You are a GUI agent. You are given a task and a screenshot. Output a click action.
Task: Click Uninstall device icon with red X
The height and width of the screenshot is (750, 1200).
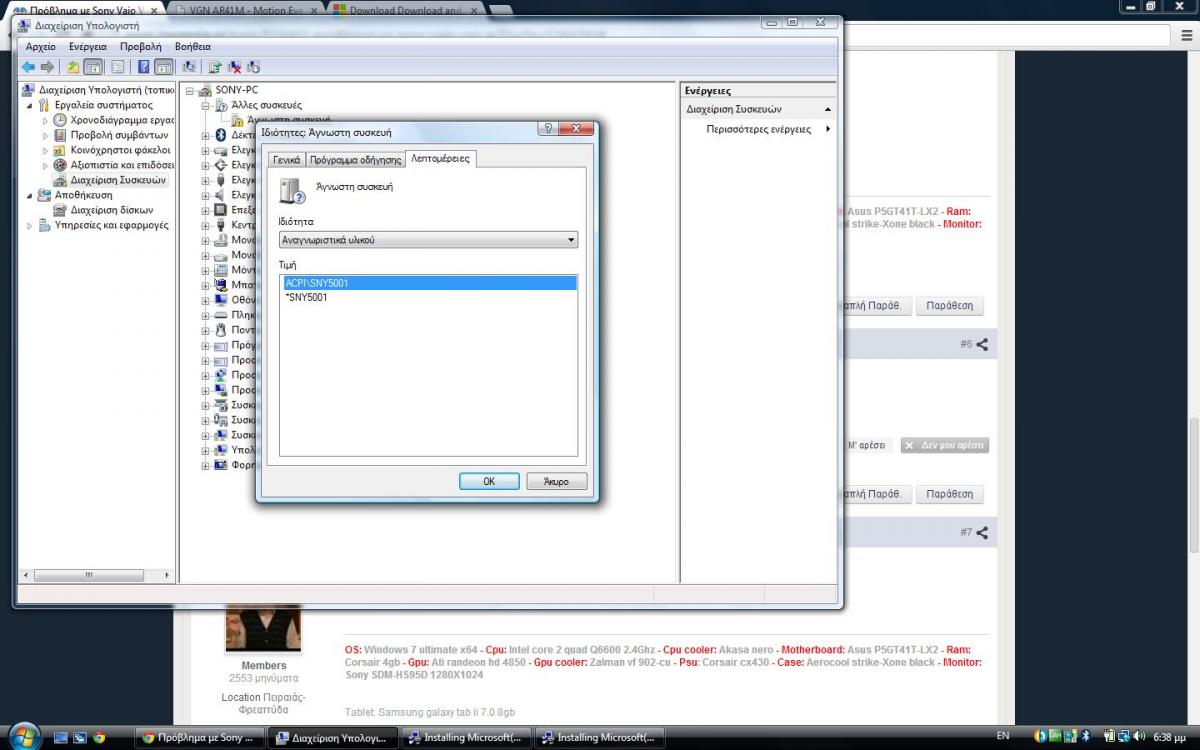[234, 67]
